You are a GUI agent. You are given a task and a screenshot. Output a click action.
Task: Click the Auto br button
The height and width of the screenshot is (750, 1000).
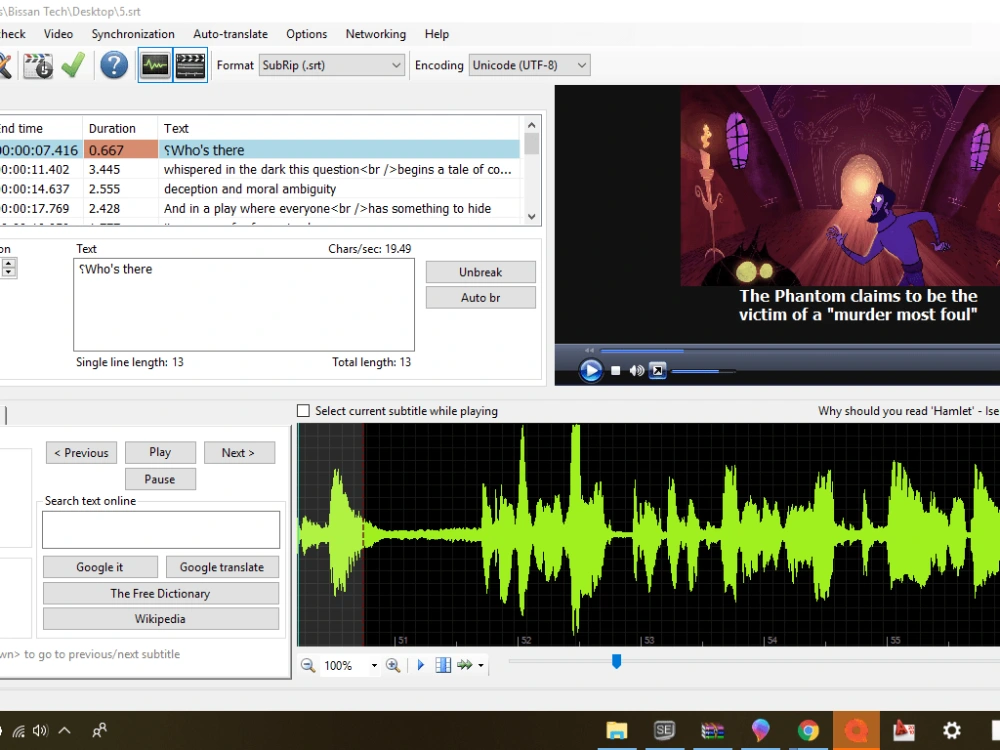click(480, 297)
